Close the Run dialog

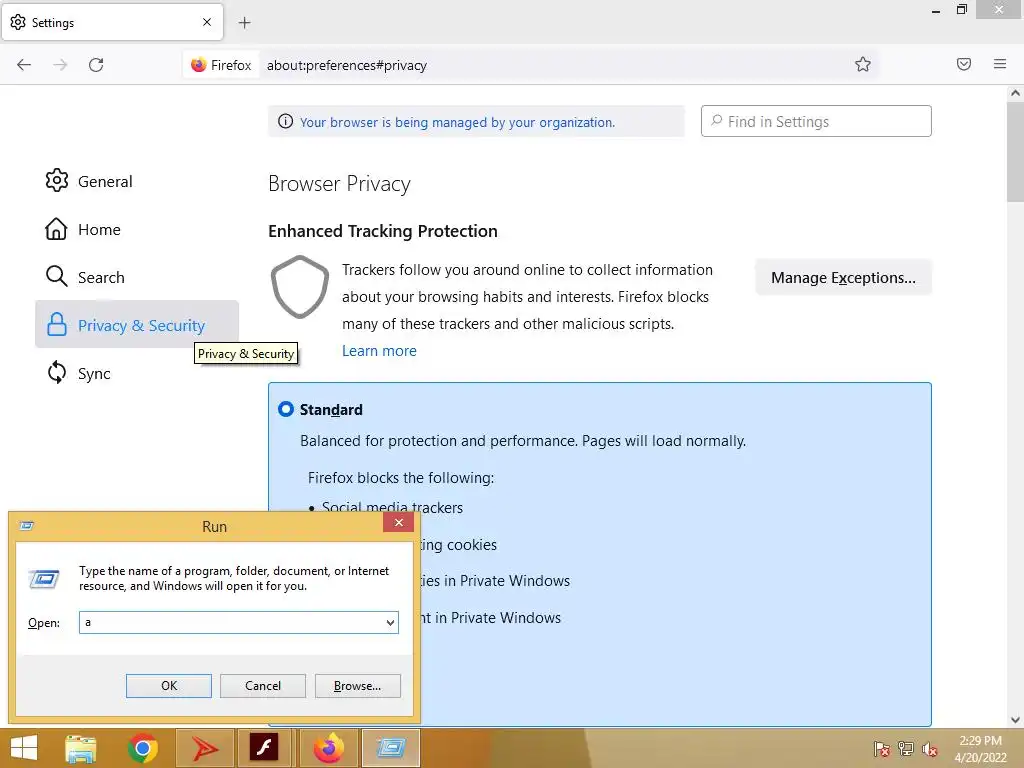point(398,522)
